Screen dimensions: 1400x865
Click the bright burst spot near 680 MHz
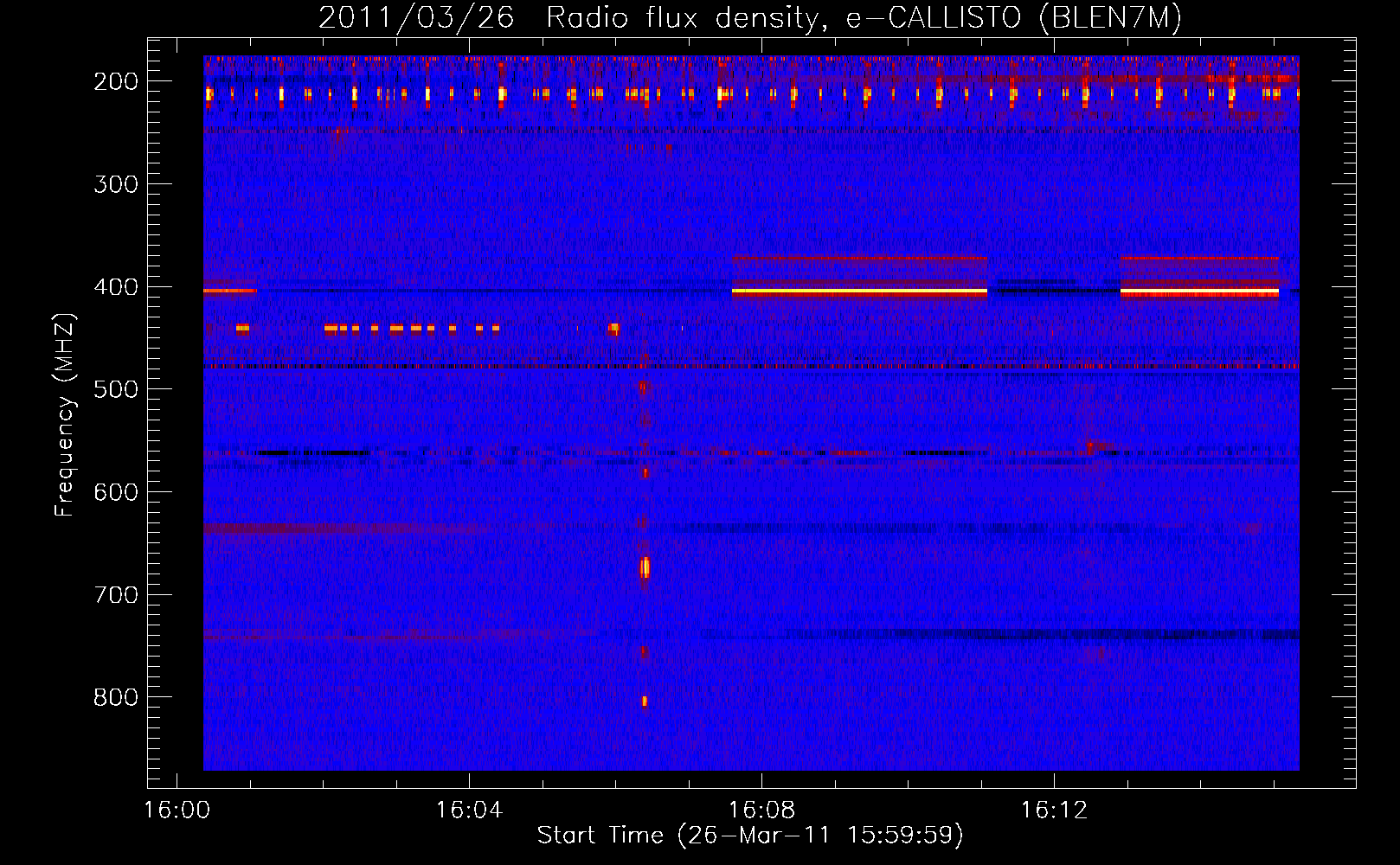coord(645,567)
